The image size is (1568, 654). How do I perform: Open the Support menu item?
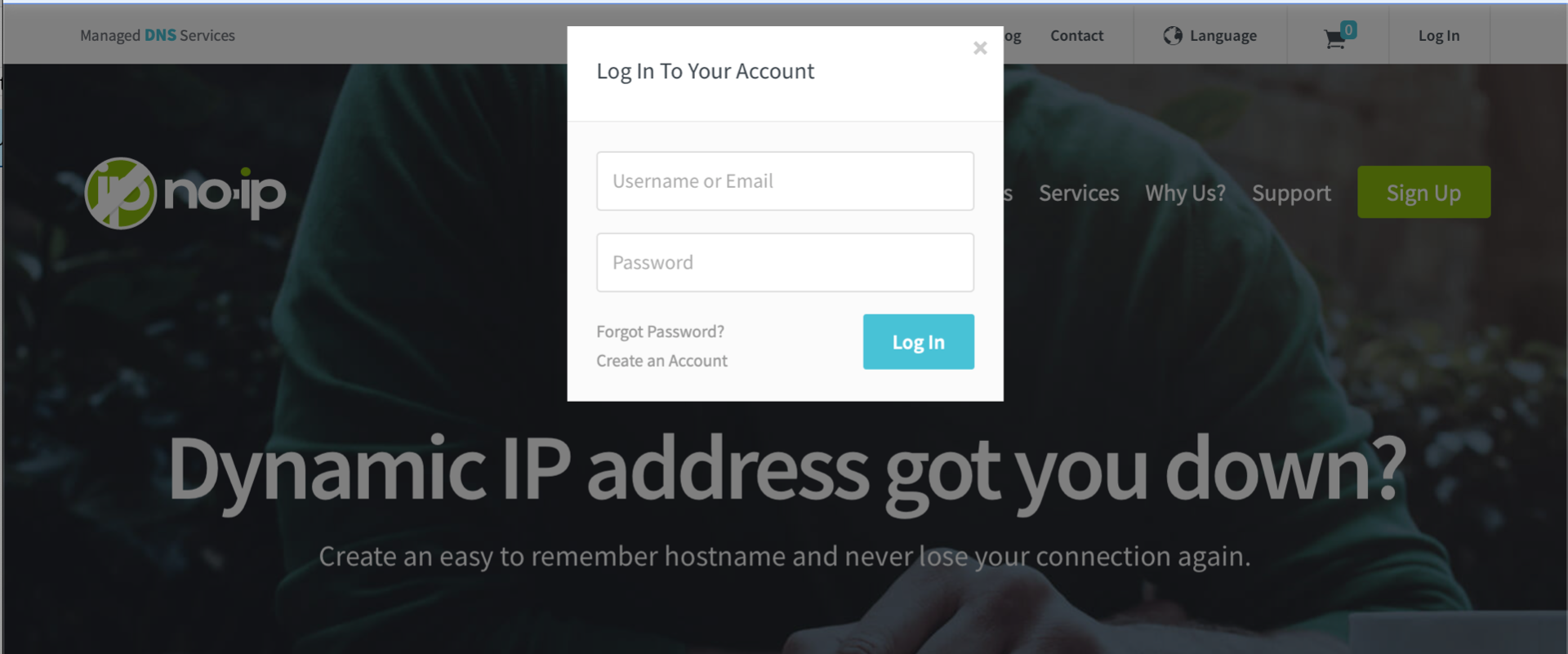[x=1291, y=194]
